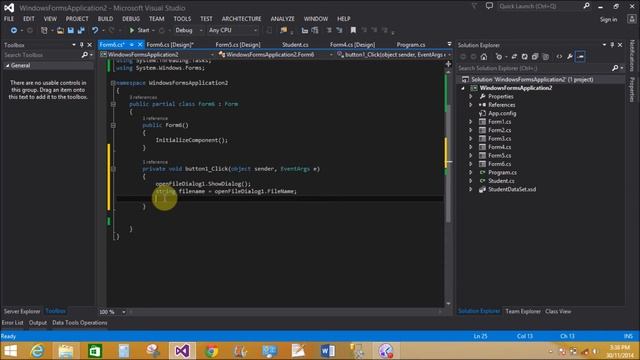This screenshot has width=640, height=360.
Task: Click the Undo arrow icon
Action: pos(95,30)
